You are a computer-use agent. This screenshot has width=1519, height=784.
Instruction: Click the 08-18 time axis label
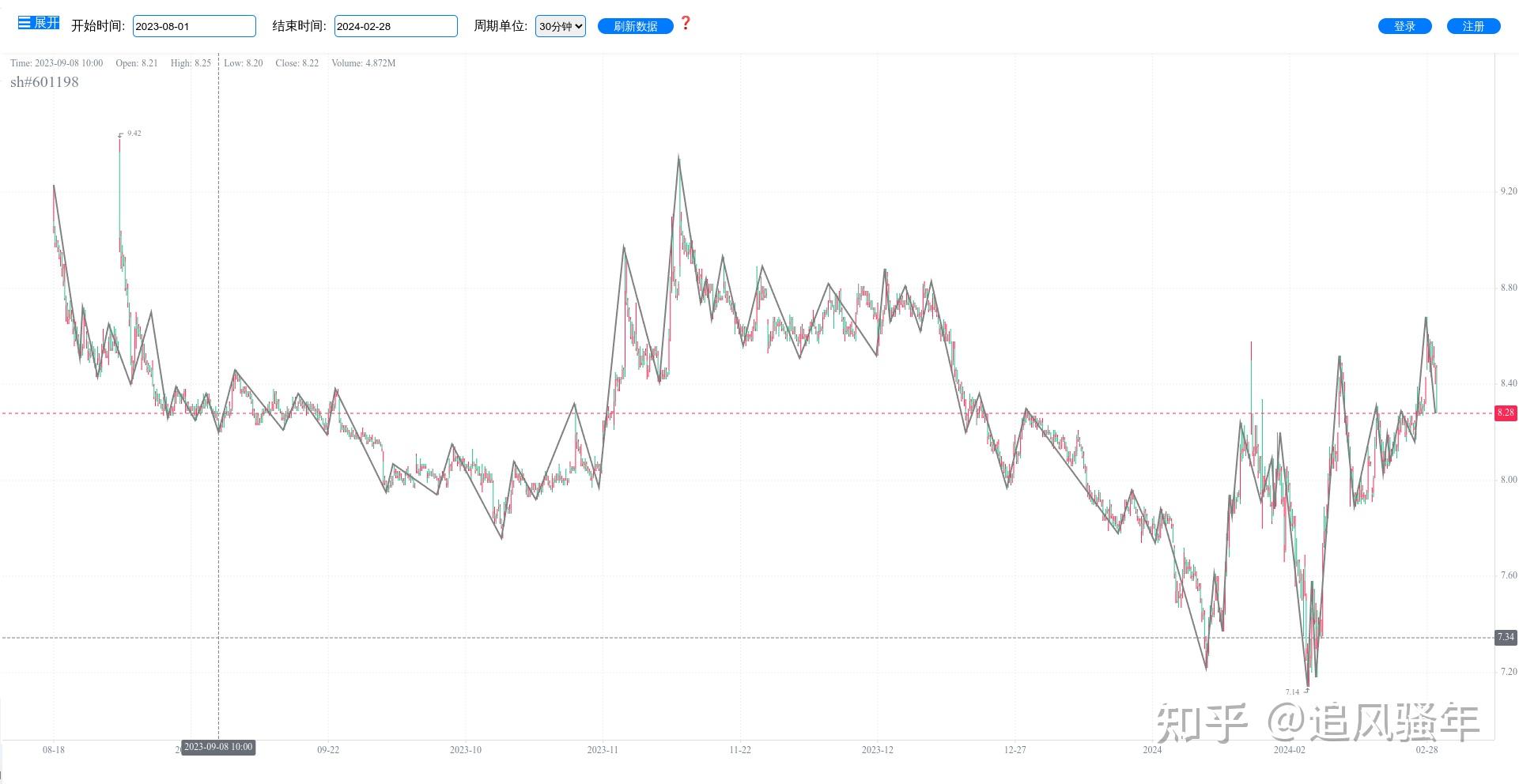point(54,750)
